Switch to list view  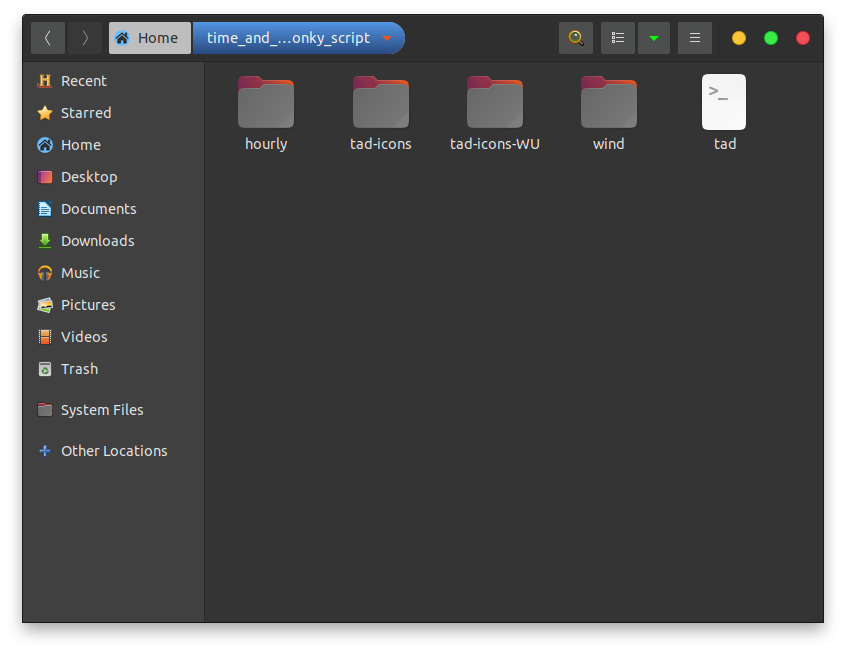[618, 38]
